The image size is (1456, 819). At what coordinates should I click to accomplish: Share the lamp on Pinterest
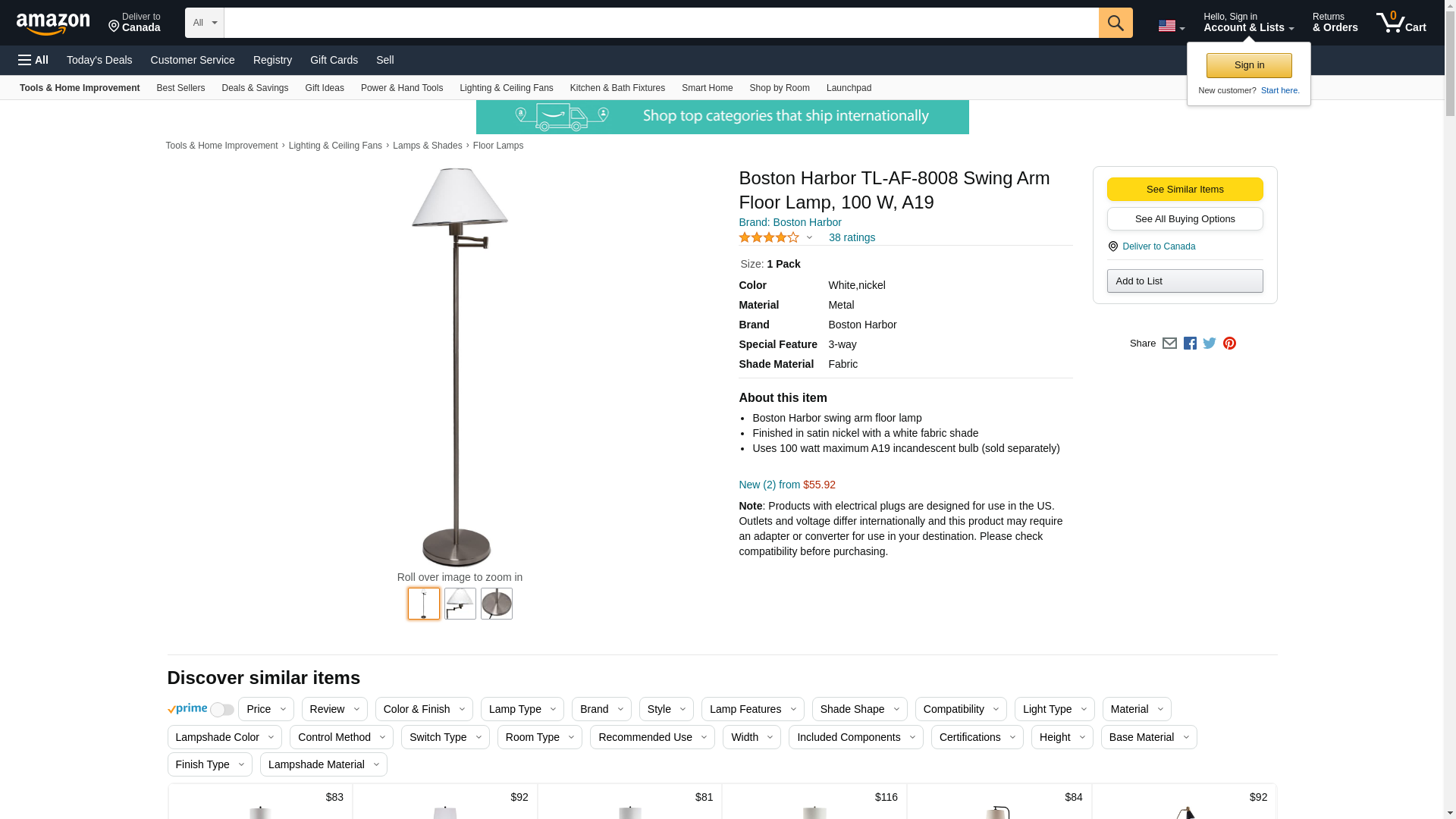[1229, 344]
